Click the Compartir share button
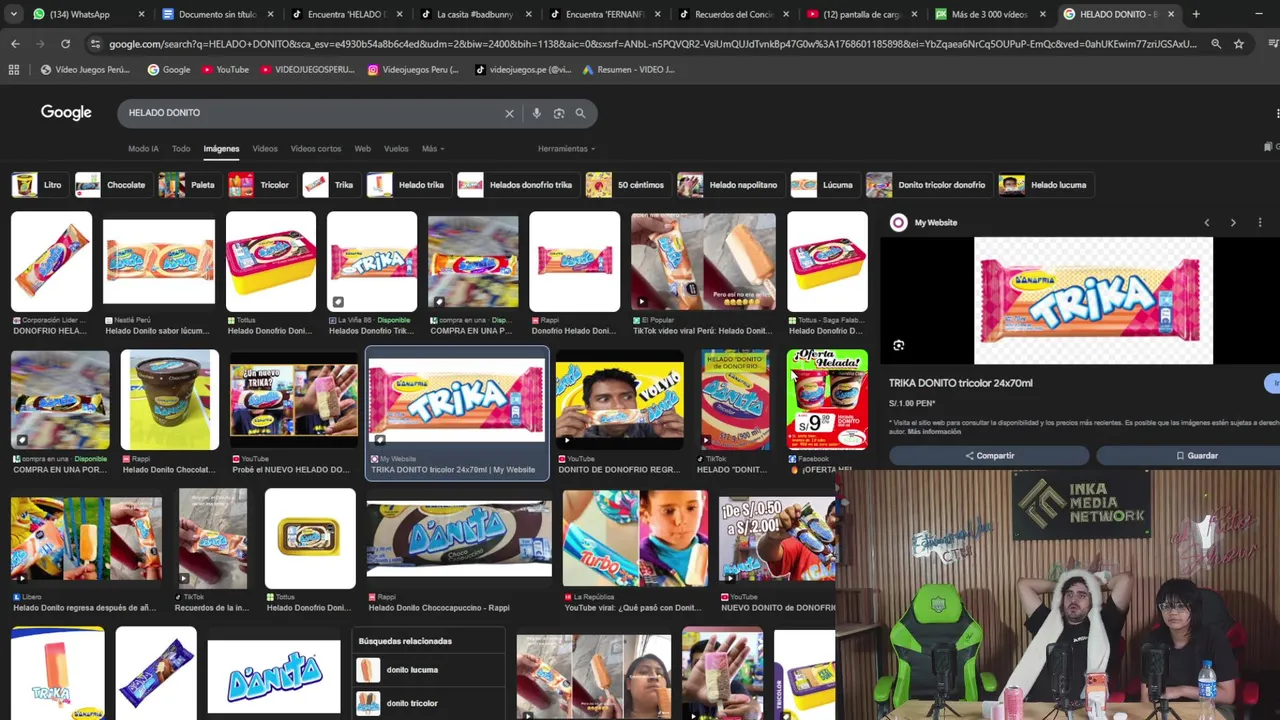Image resolution: width=1280 pixels, height=720 pixels. [989, 456]
